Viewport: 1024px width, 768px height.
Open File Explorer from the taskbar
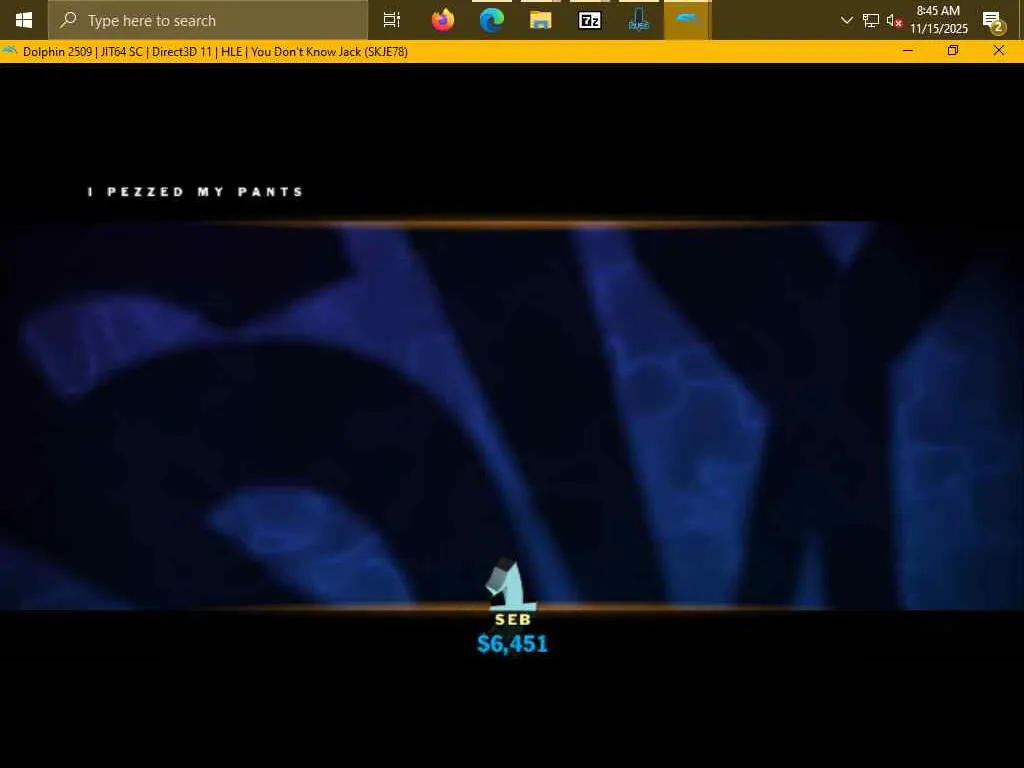click(541, 20)
